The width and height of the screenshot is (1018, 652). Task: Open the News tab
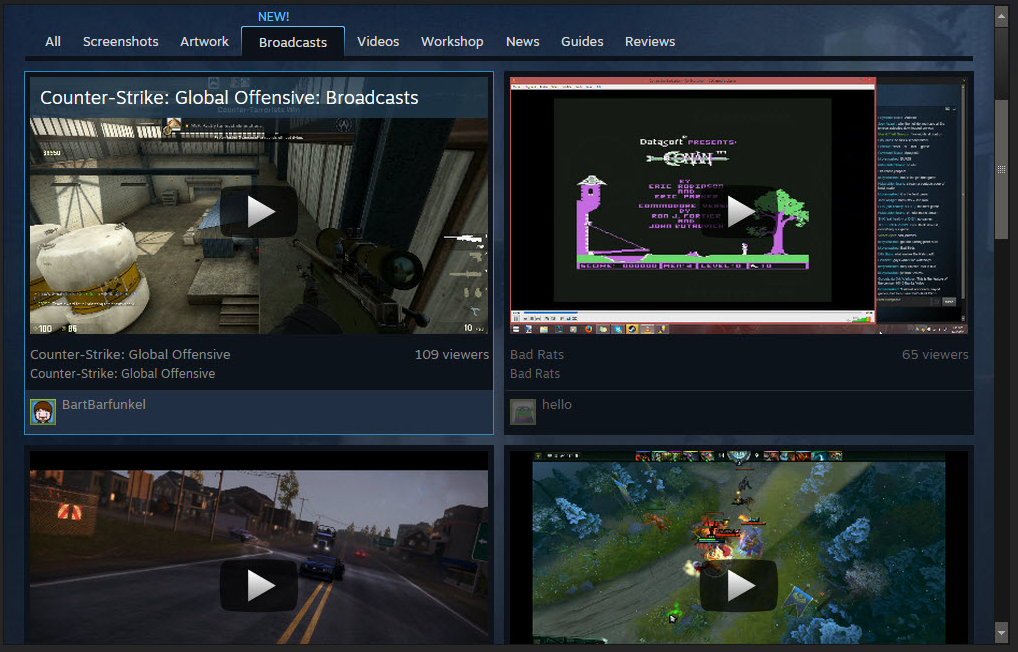pyautogui.click(x=523, y=42)
